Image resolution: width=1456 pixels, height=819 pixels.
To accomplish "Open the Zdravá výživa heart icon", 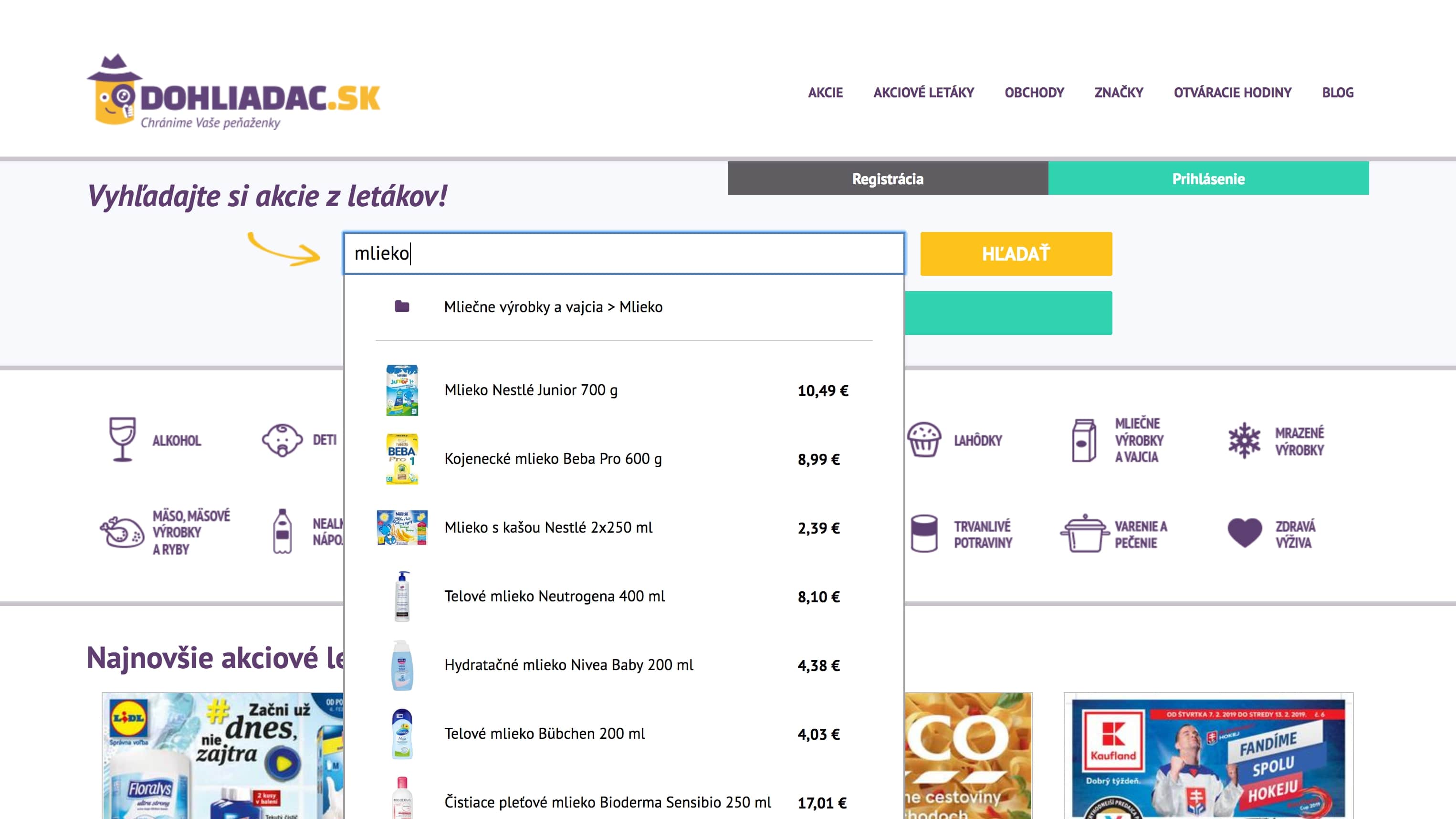I will pyautogui.click(x=1245, y=533).
